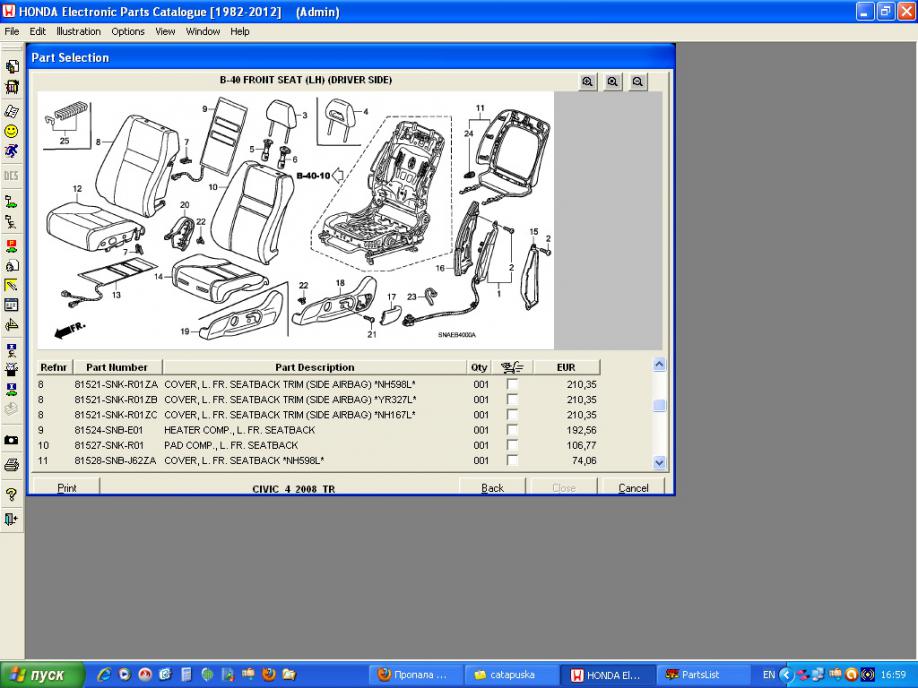Click price 106,77 in EUR column
Image resolution: width=918 pixels, height=688 pixels.
(581, 445)
